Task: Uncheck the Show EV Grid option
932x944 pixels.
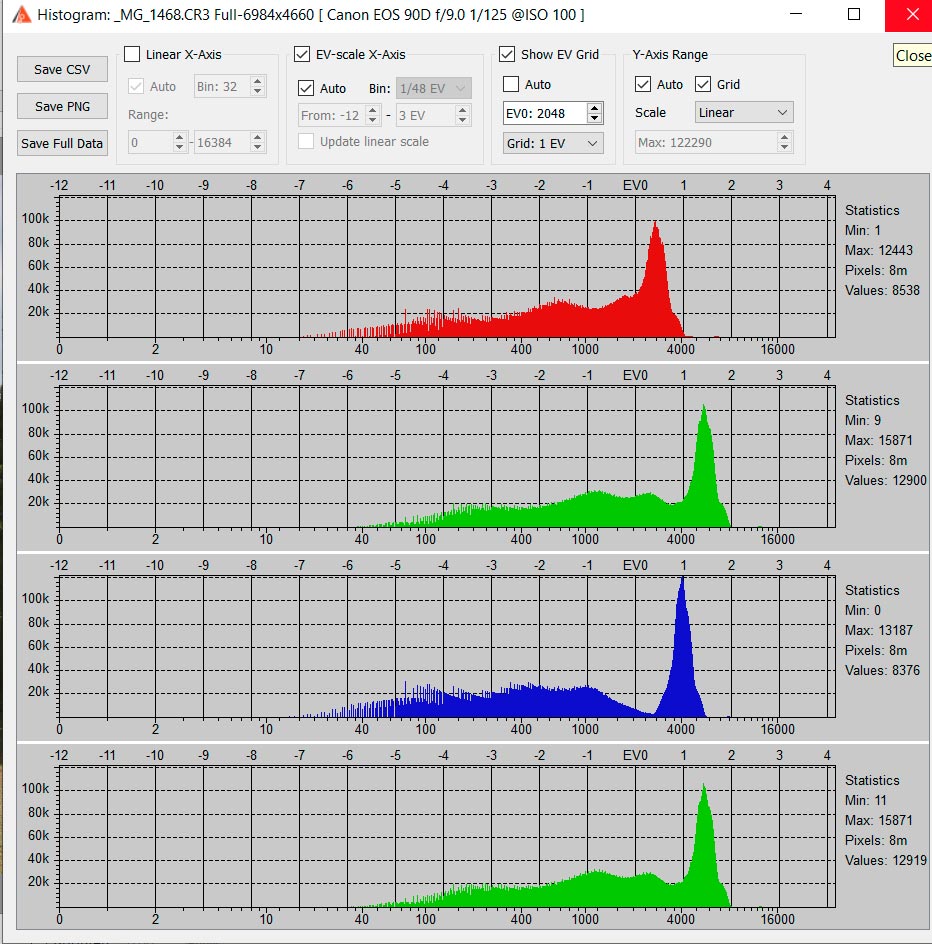Action: coord(507,54)
